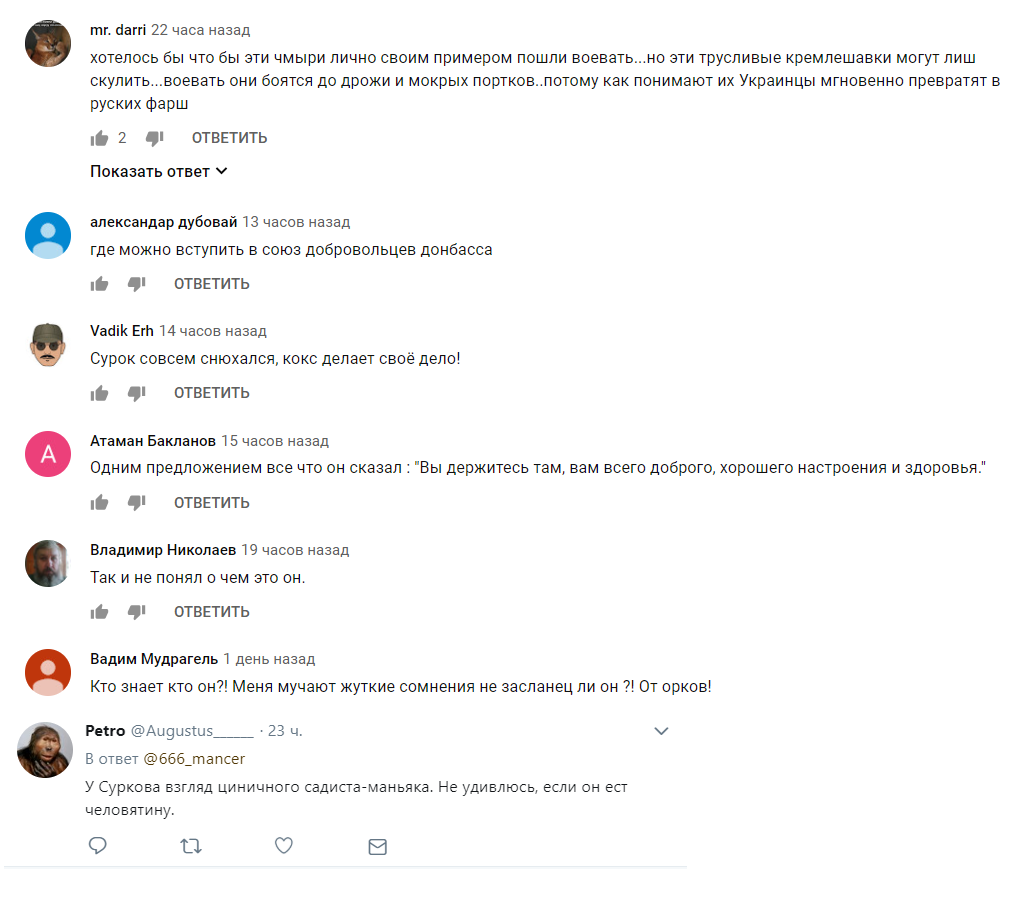Open the @666_mancer profile link
The width and height of the screenshot is (1016, 906).
[194, 759]
